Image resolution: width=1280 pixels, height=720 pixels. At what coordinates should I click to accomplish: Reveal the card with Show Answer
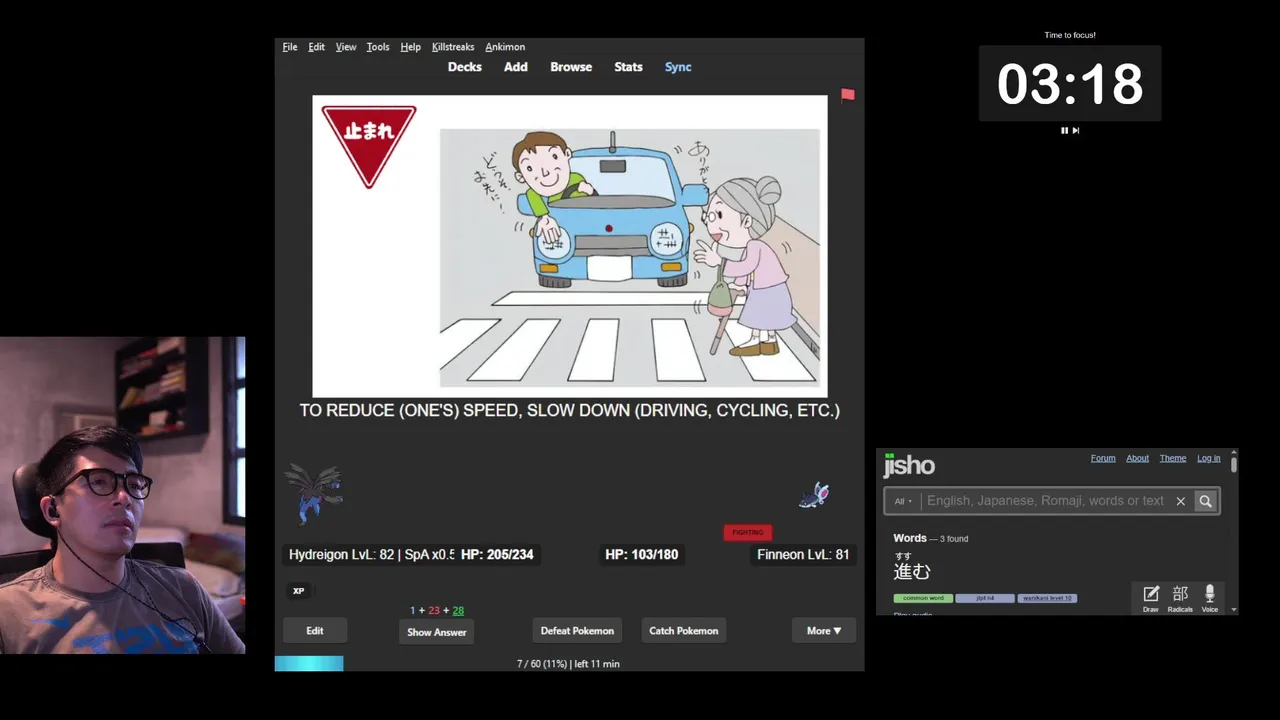437,632
